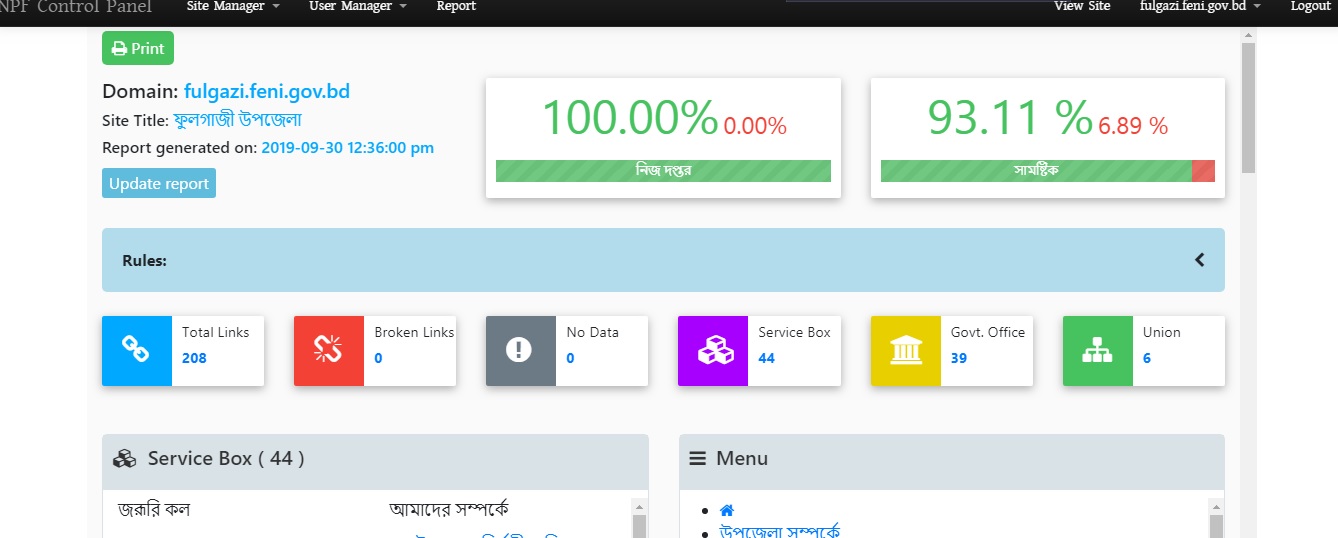Expand the Rules panel with chevron
The width and height of the screenshot is (1338, 538).
1199,260
